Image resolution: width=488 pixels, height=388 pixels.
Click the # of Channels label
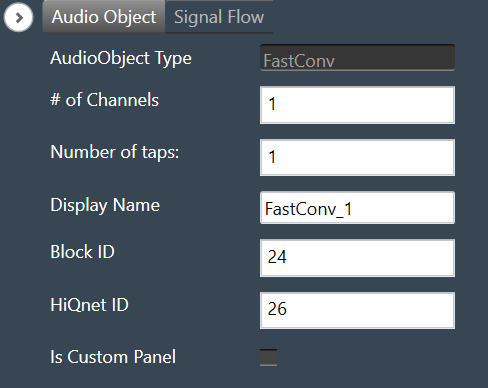104,100
